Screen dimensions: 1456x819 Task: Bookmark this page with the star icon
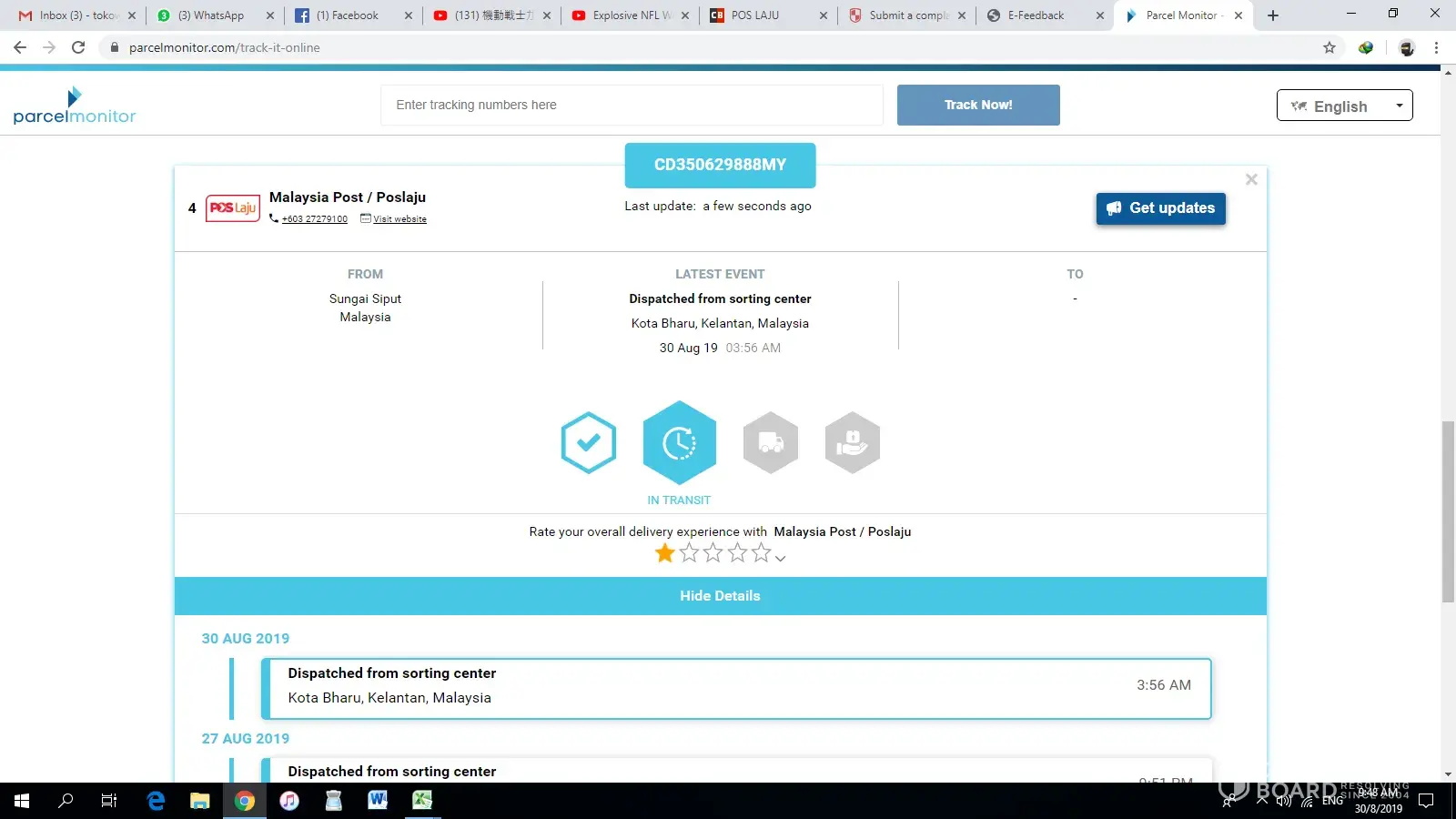point(1330,47)
